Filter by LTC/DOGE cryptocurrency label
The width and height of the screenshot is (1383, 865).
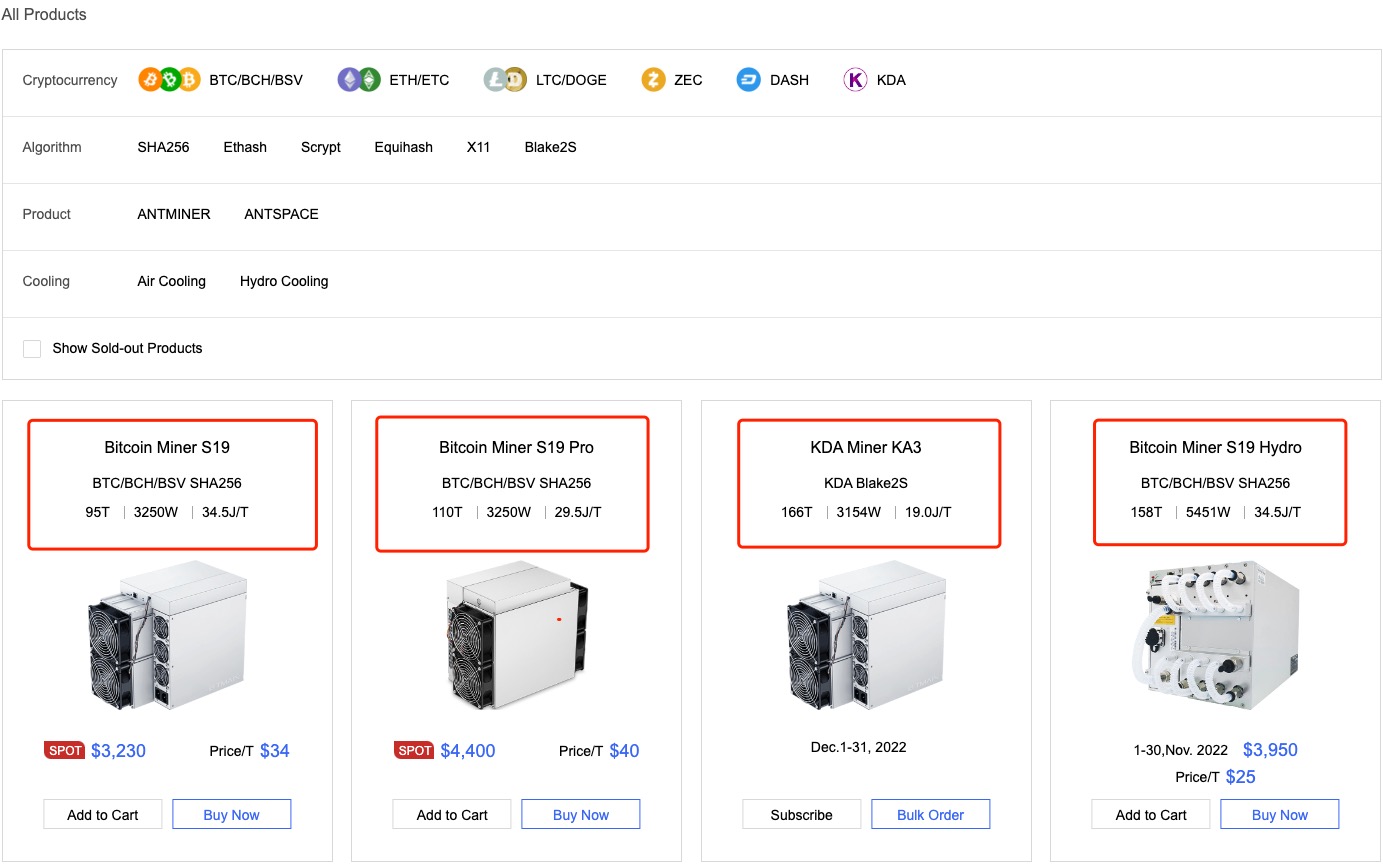pos(571,80)
